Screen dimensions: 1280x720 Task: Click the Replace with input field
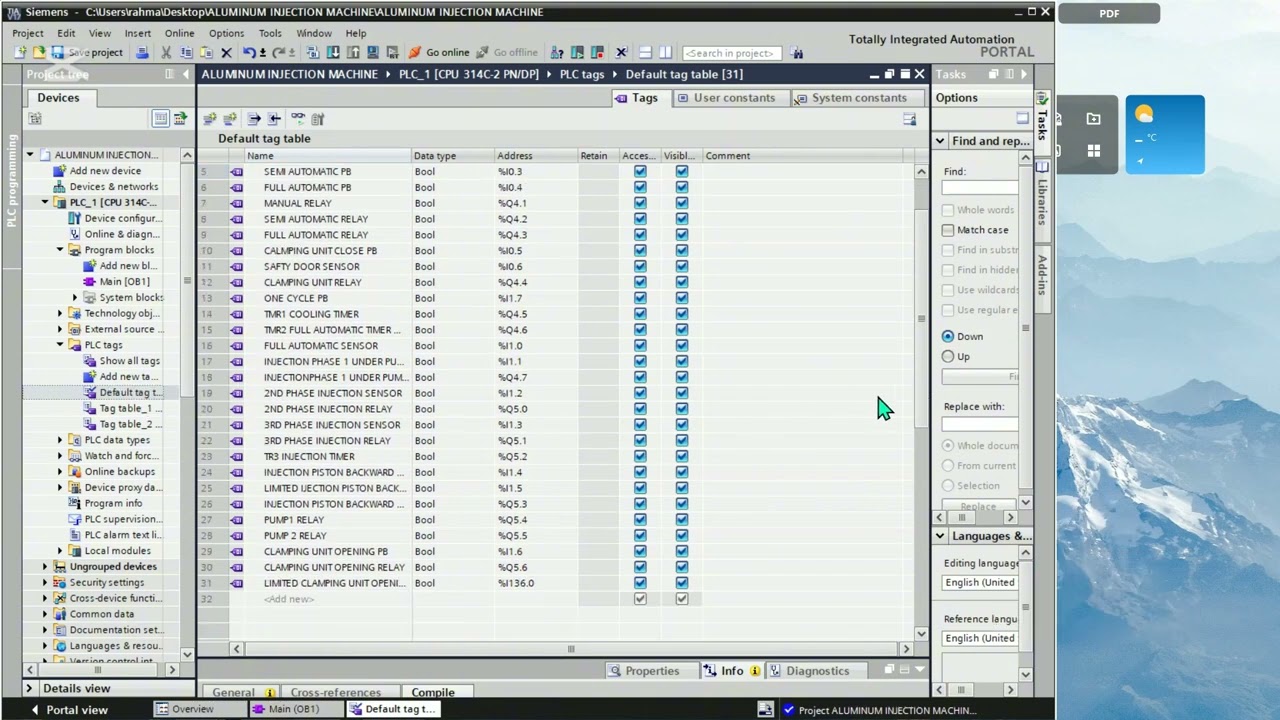[x=980, y=423]
